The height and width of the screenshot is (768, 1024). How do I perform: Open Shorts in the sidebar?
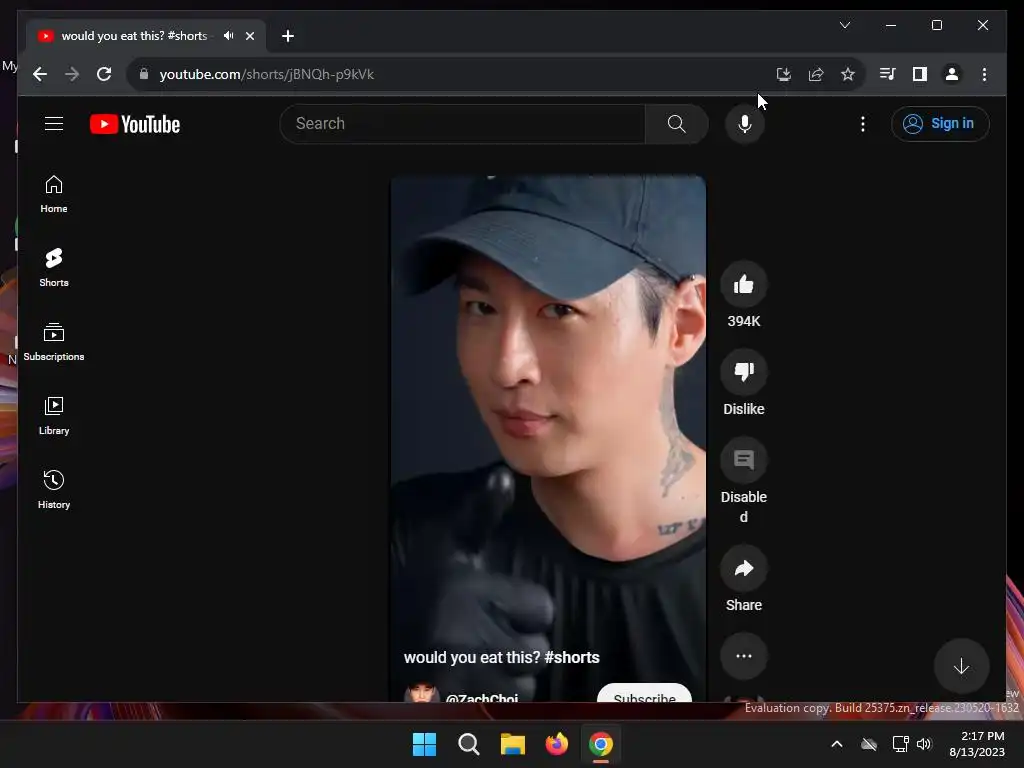(x=54, y=268)
